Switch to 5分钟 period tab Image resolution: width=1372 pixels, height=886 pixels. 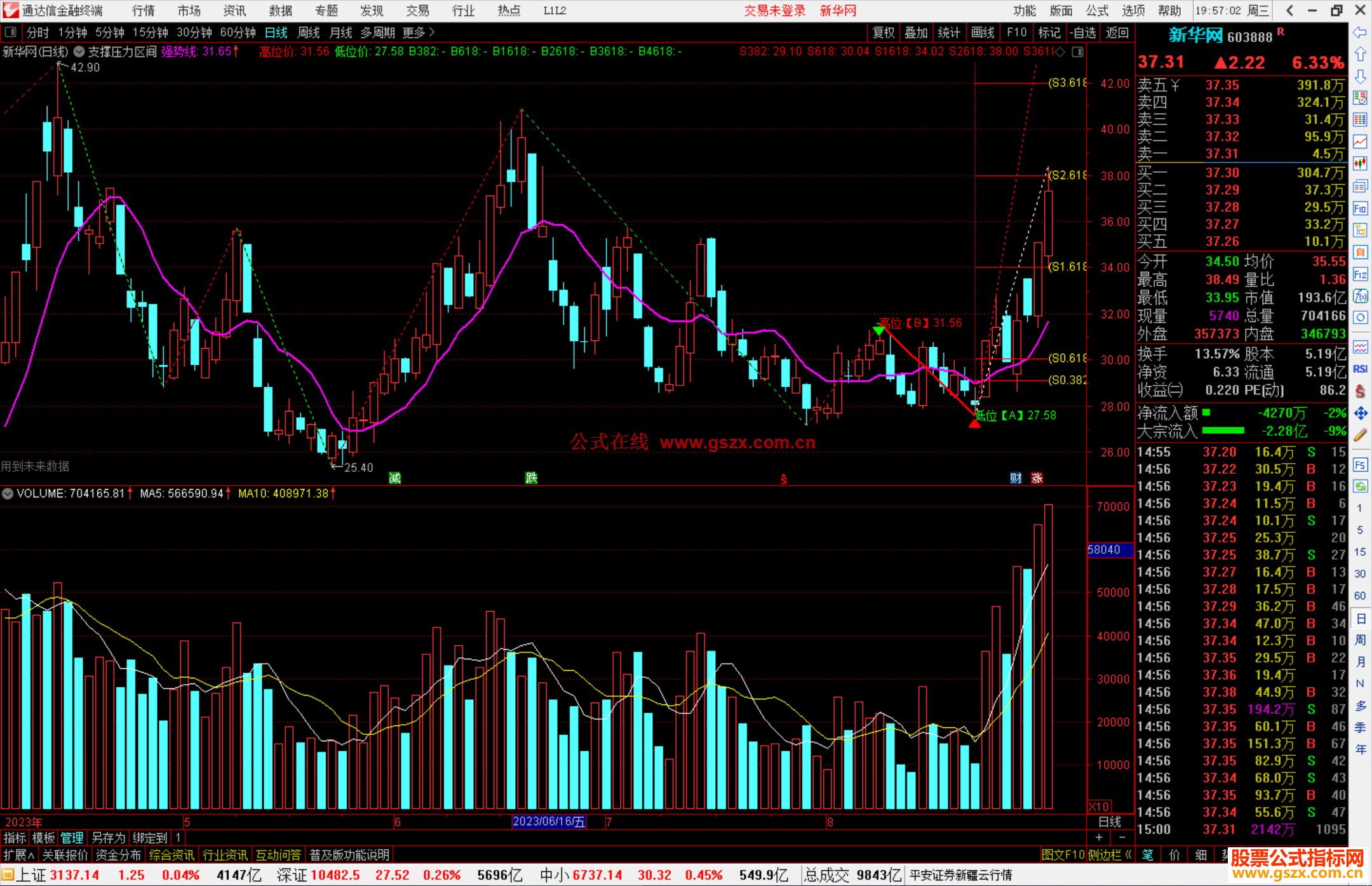click(x=110, y=32)
